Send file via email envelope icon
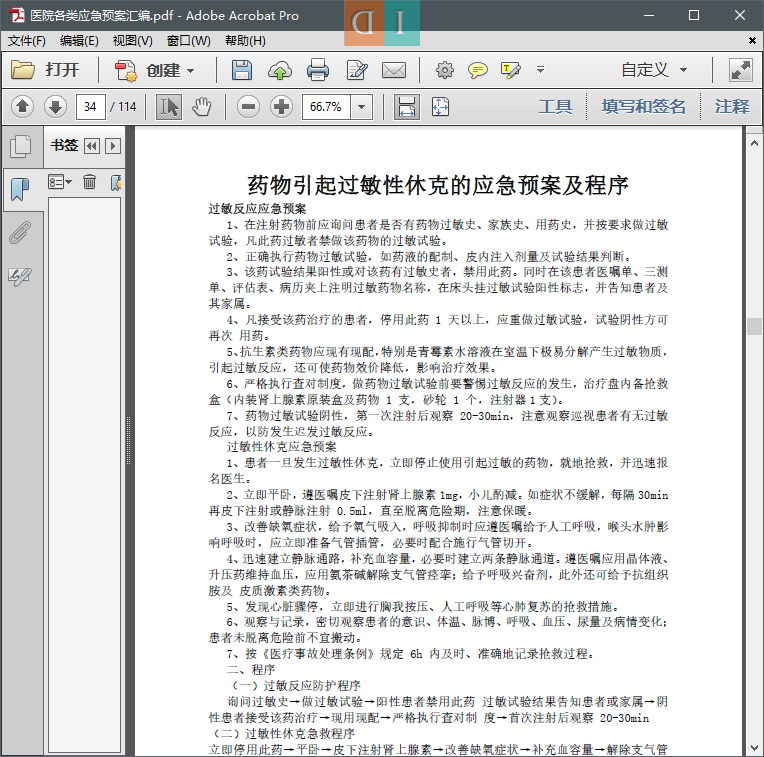Viewport: 764px width, 757px height. pyautogui.click(x=394, y=71)
